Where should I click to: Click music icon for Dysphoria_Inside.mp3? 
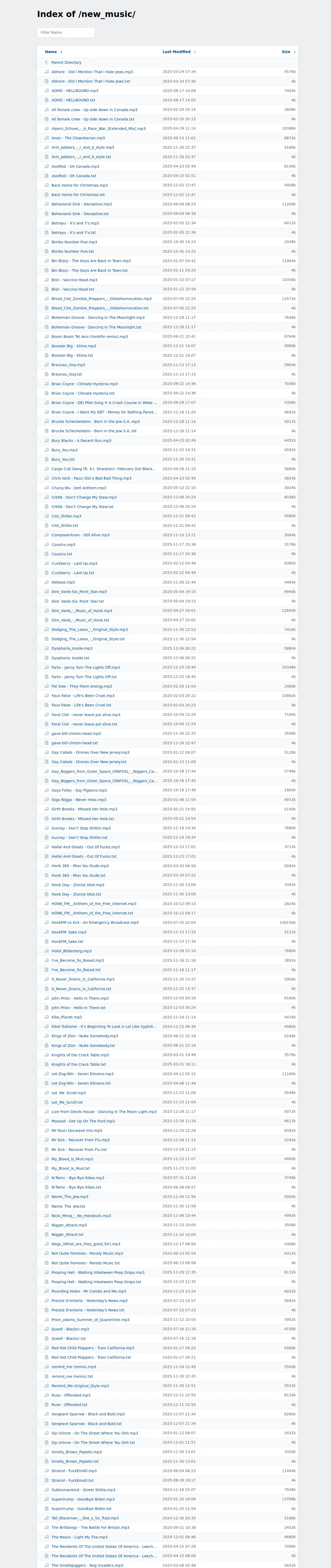point(46,648)
